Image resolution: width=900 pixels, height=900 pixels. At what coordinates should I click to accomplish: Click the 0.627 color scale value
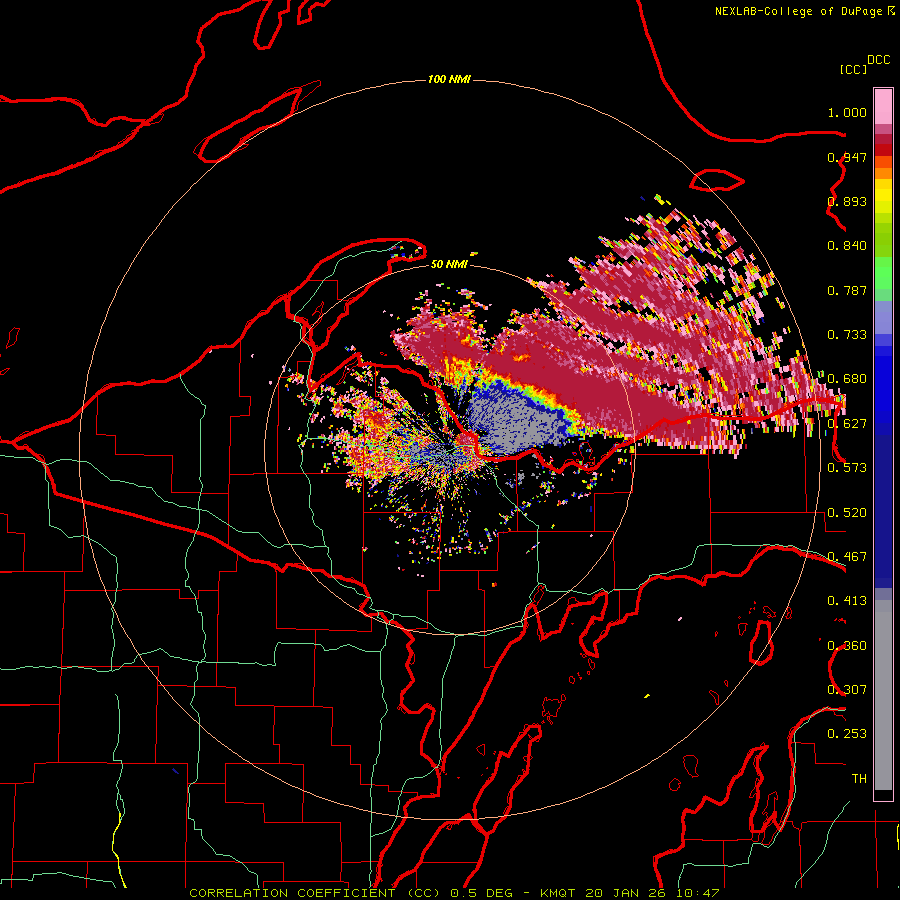click(847, 424)
